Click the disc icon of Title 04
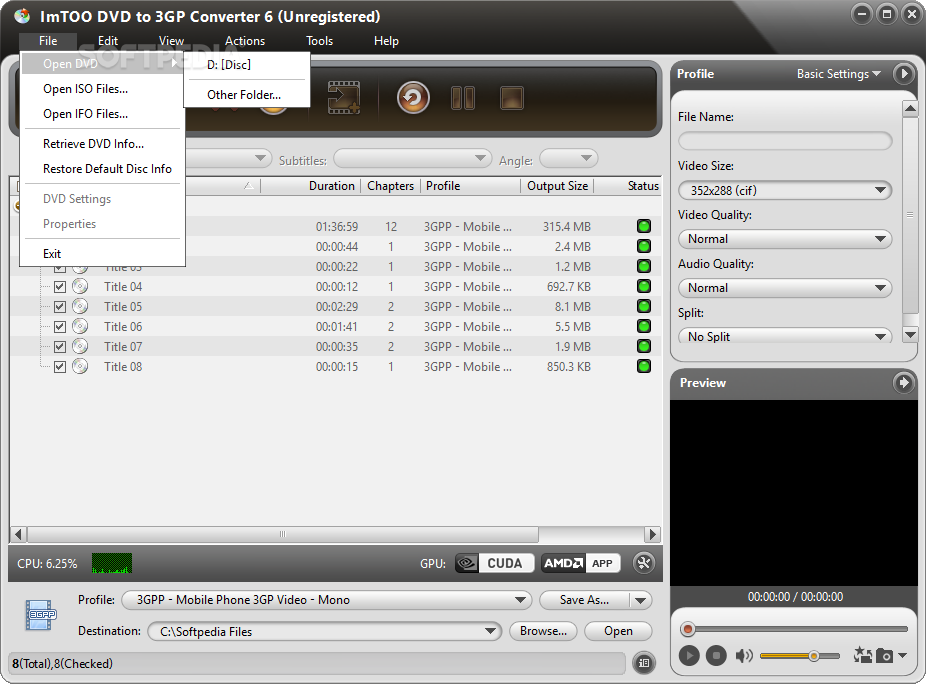This screenshot has width=926, height=684. pyautogui.click(x=80, y=286)
